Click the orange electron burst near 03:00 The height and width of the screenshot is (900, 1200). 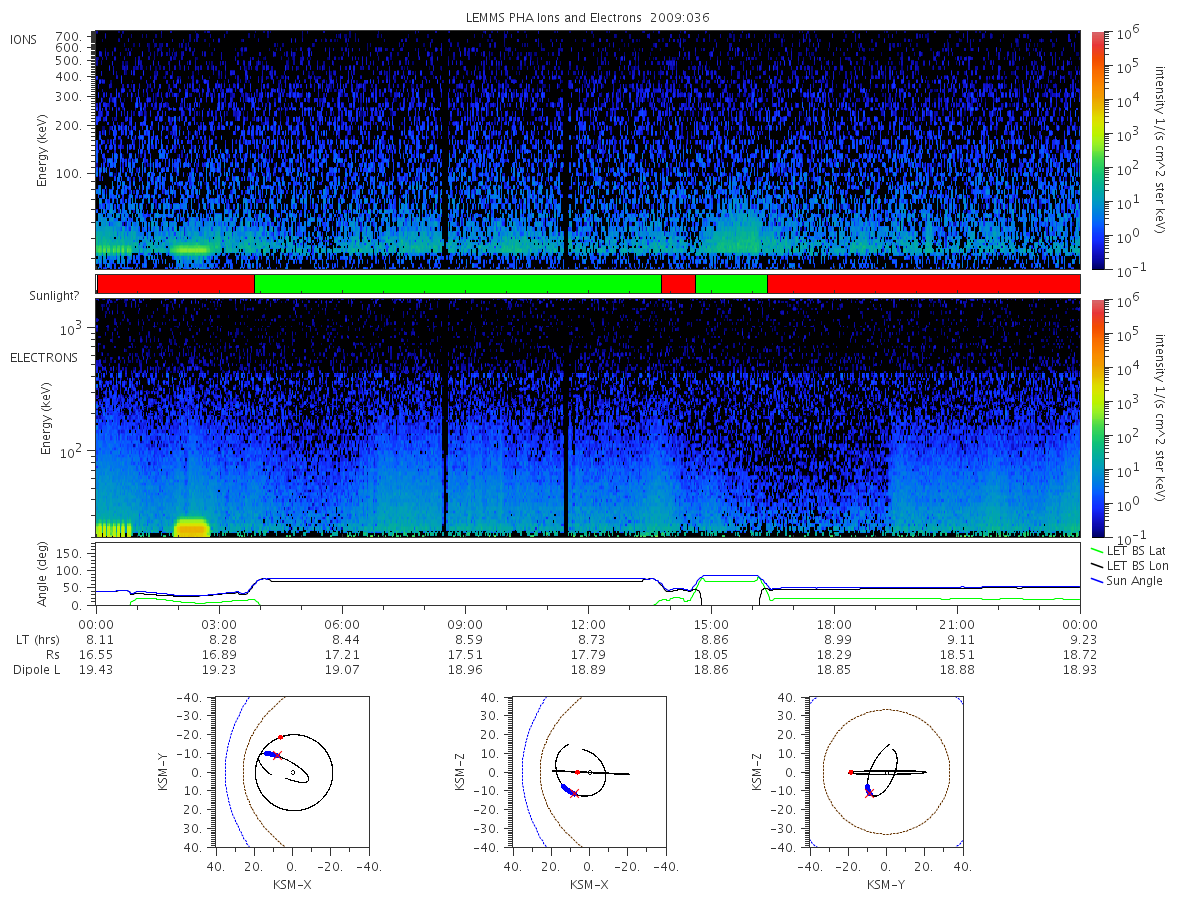tap(192, 528)
